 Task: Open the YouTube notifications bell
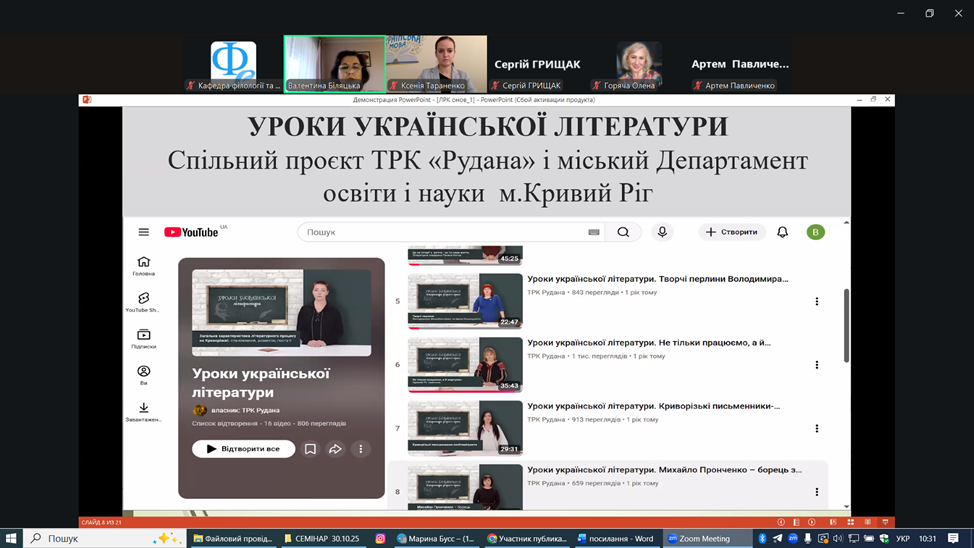point(783,232)
